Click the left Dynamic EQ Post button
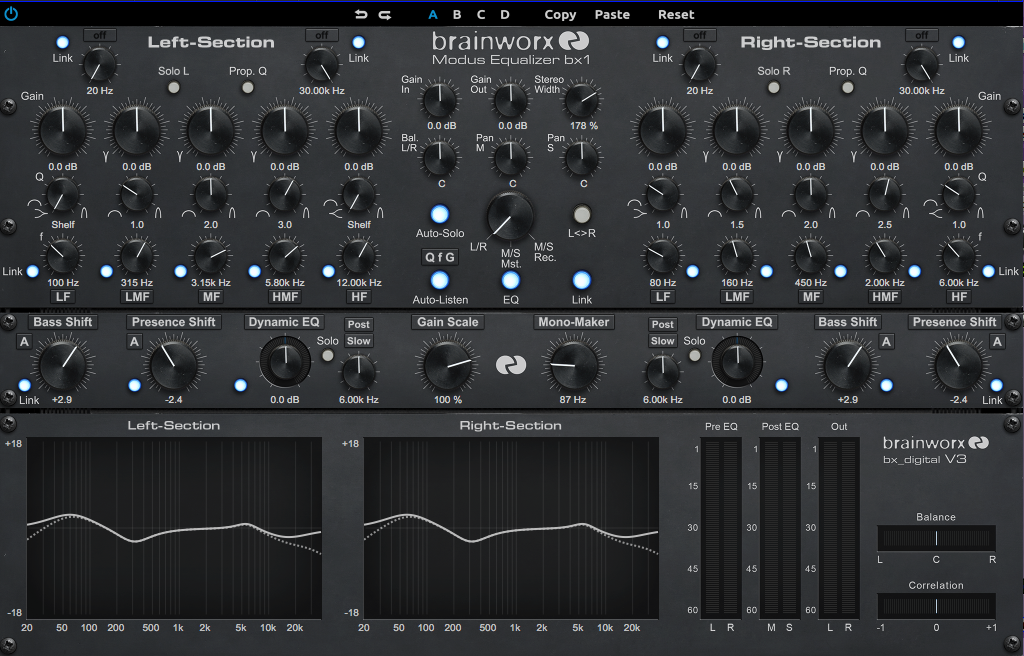This screenshot has height=656, width=1024. [359, 324]
